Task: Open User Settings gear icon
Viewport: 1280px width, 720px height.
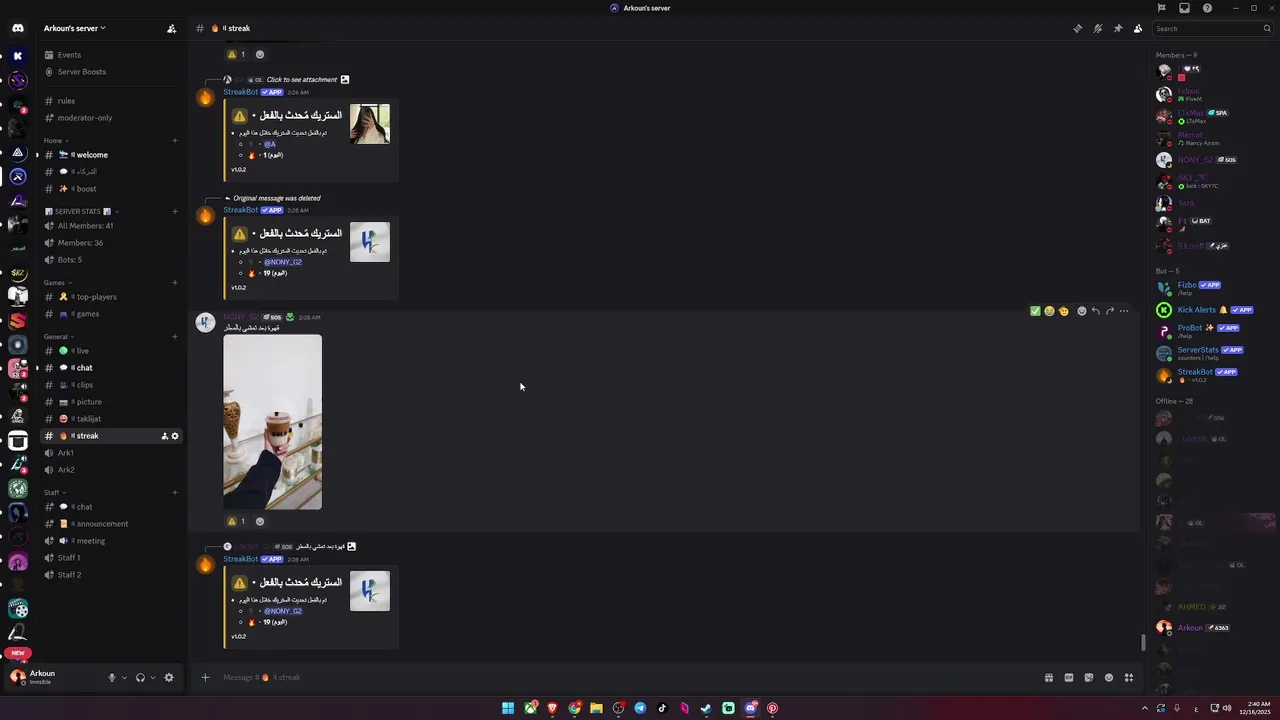Action: 168,677
